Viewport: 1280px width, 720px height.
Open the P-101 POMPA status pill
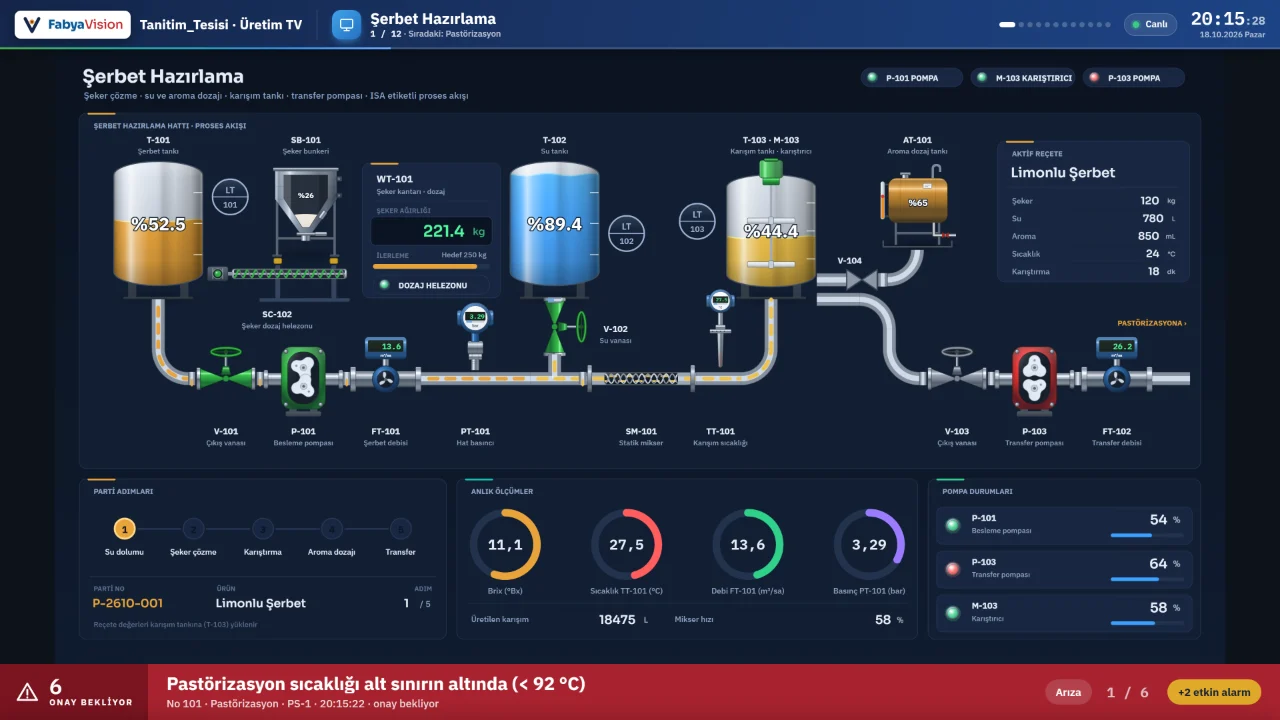(910, 77)
